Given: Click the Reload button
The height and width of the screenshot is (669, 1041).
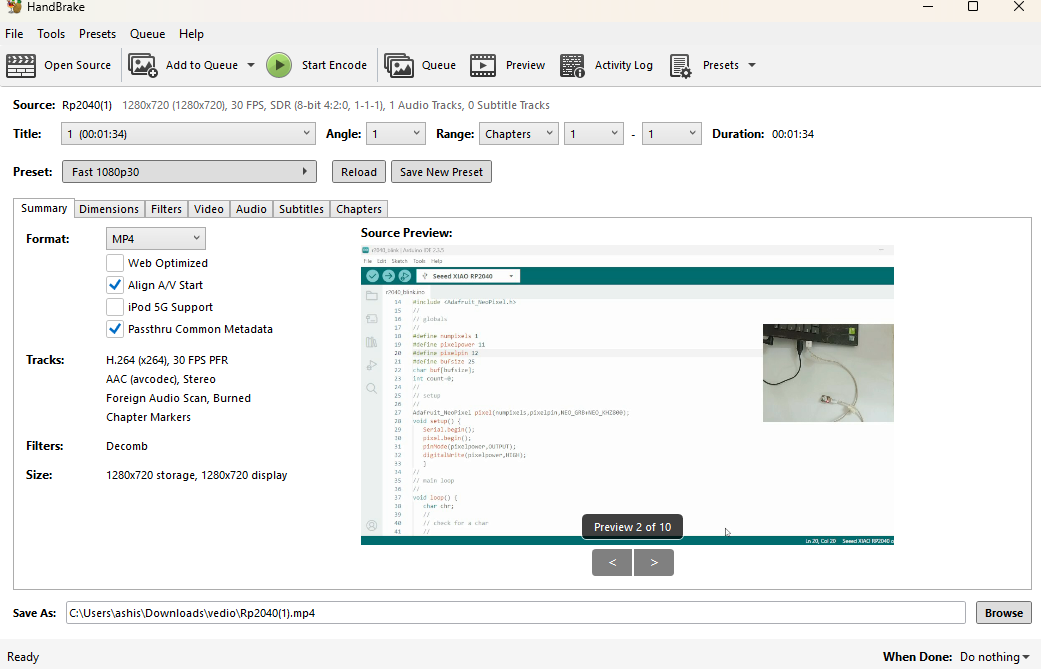Looking at the screenshot, I should [x=359, y=172].
